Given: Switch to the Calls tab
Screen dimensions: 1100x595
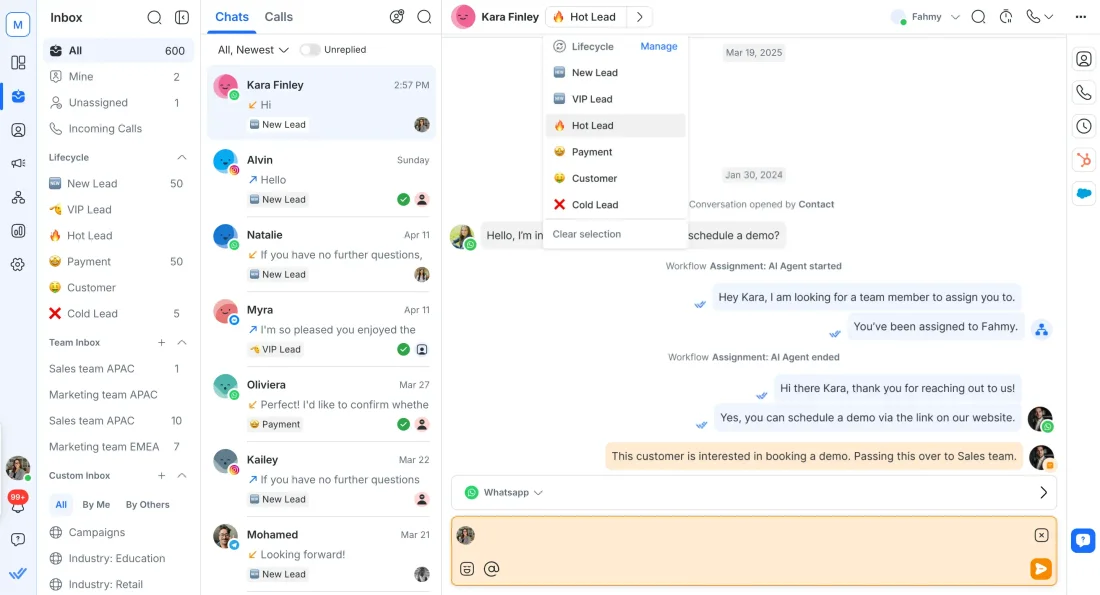Looking at the screenshot, I should click(x=278, y=17).
